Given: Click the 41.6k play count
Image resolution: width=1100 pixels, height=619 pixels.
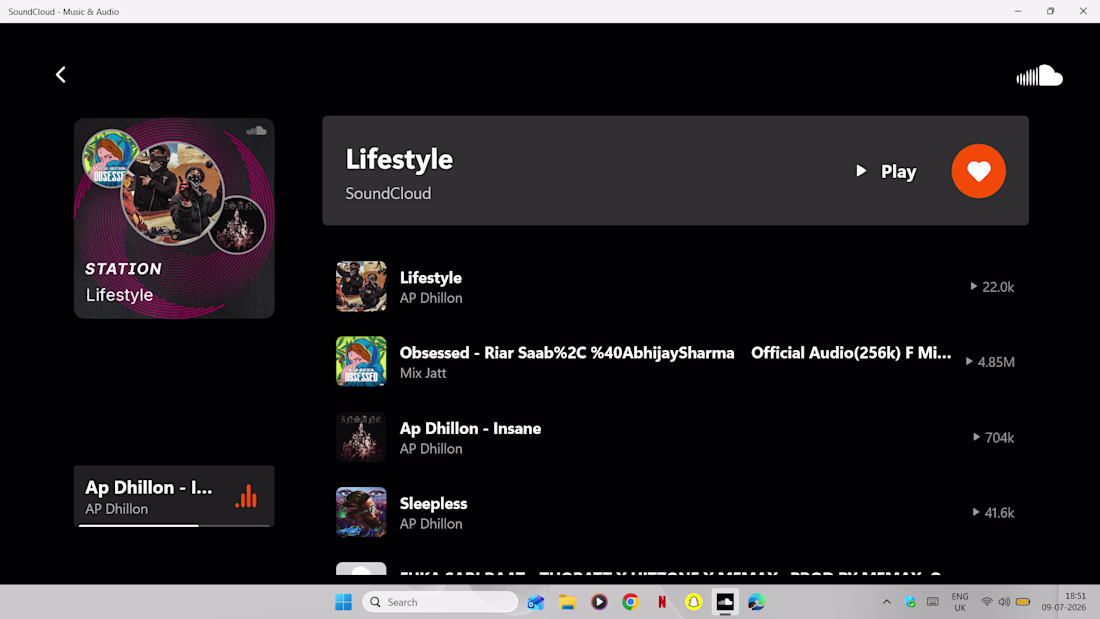Looking at the screenshot, I should pyautogui.click(x=993, y=512).
